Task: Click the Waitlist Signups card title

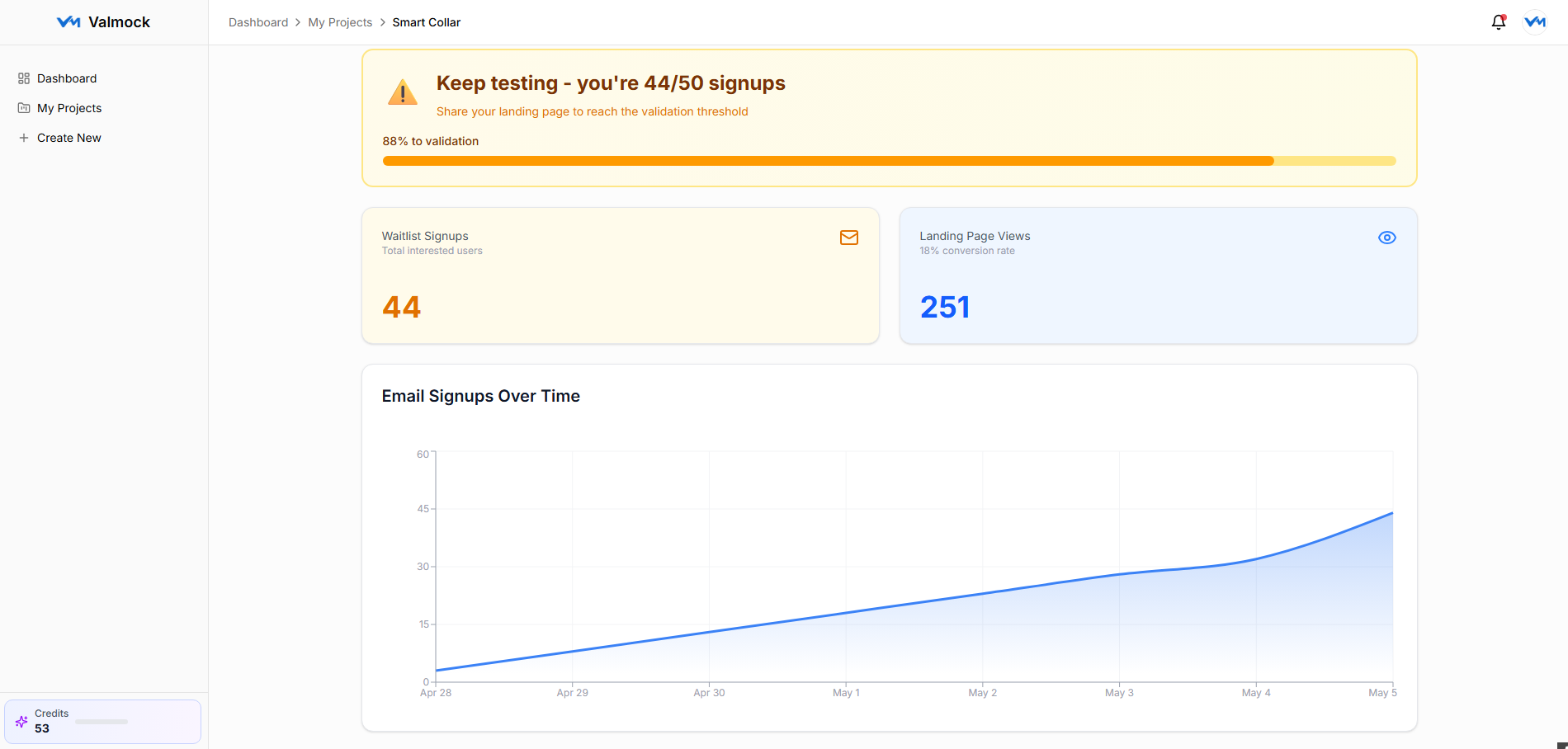Action: (425, 236)
